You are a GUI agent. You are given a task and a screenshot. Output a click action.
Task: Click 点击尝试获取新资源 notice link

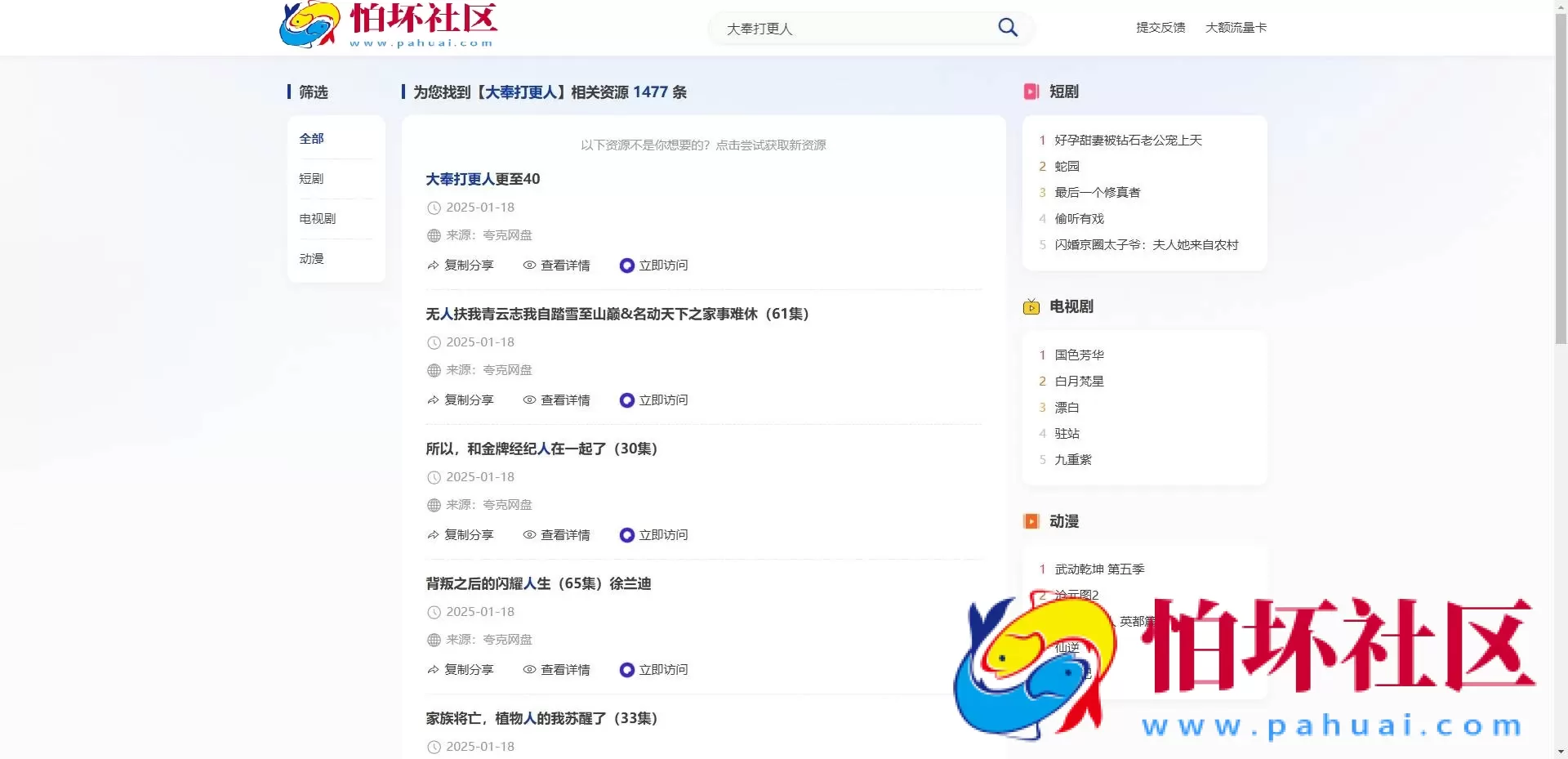[773, 145]
